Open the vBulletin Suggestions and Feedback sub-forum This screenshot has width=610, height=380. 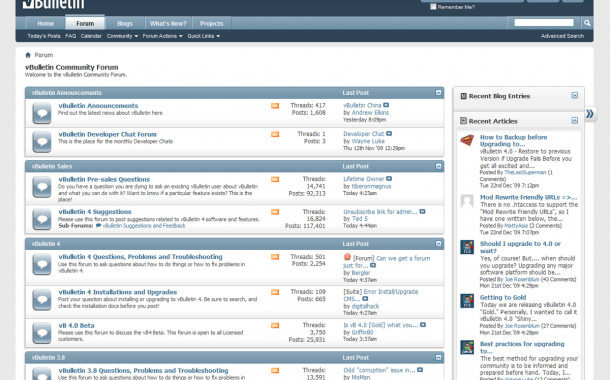pyautogui.click(x=144, y=226)
